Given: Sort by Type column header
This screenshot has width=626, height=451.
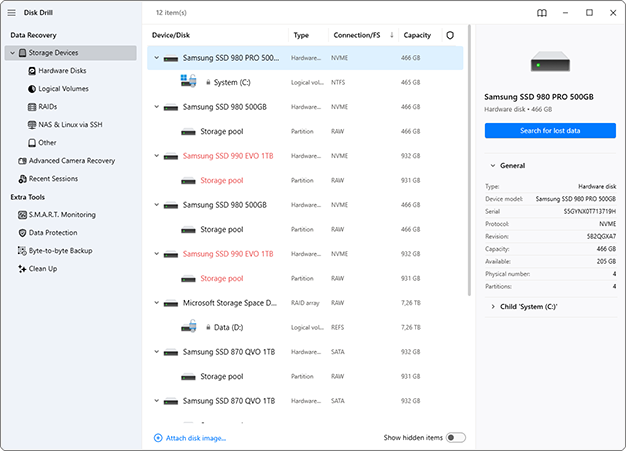Looking at the screenshot, I should [x=301, y=35].
